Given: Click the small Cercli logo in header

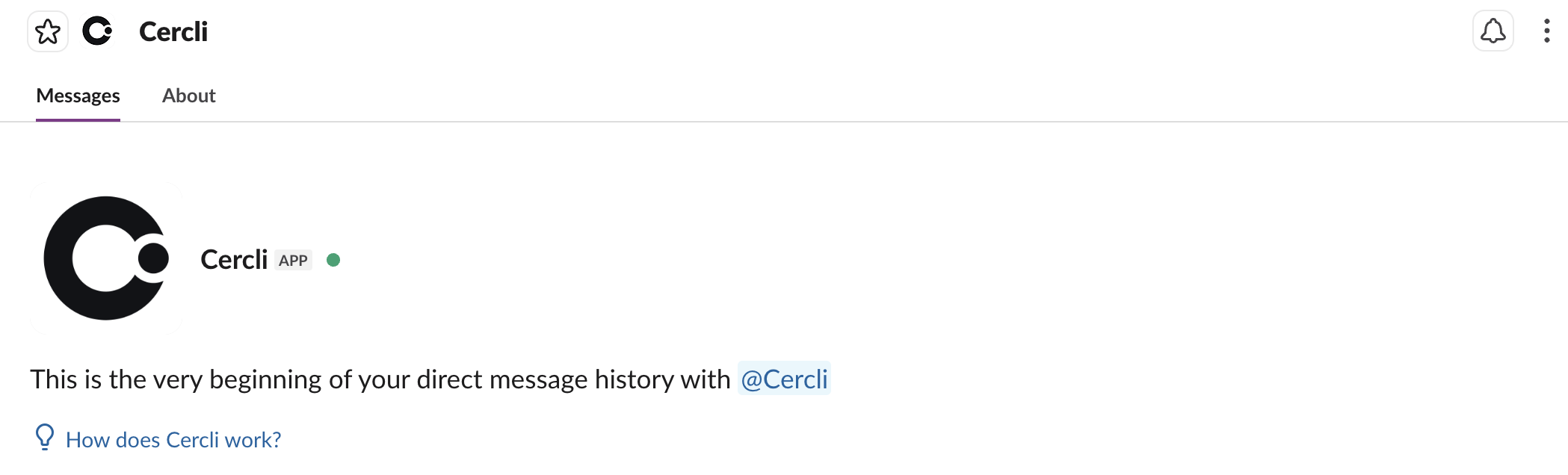Looking at the screenshot, I should (97, 31).
